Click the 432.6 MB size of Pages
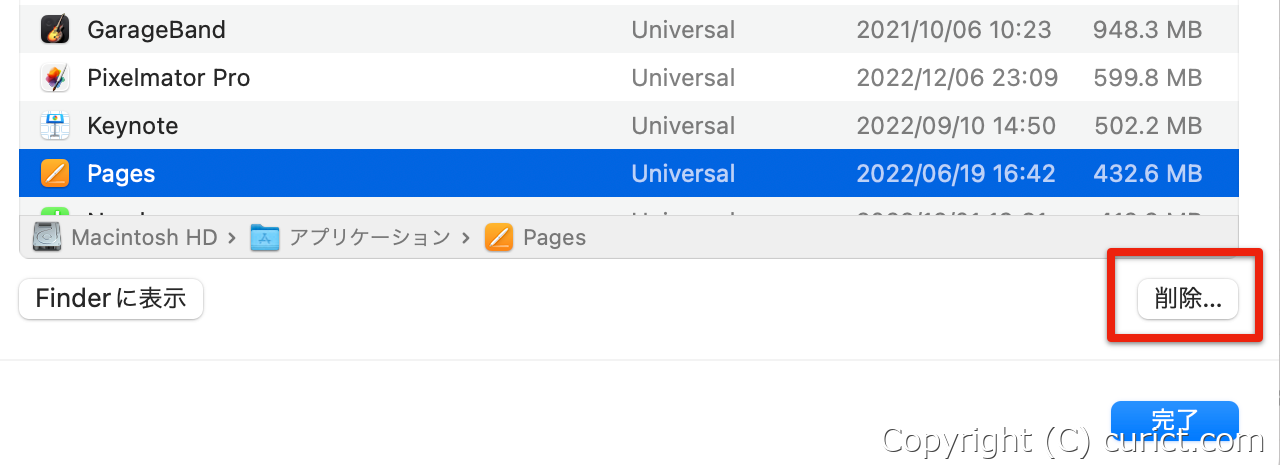Image resolution: width=1280 pixels, height=465 pixels. (x=1148, y=173)
